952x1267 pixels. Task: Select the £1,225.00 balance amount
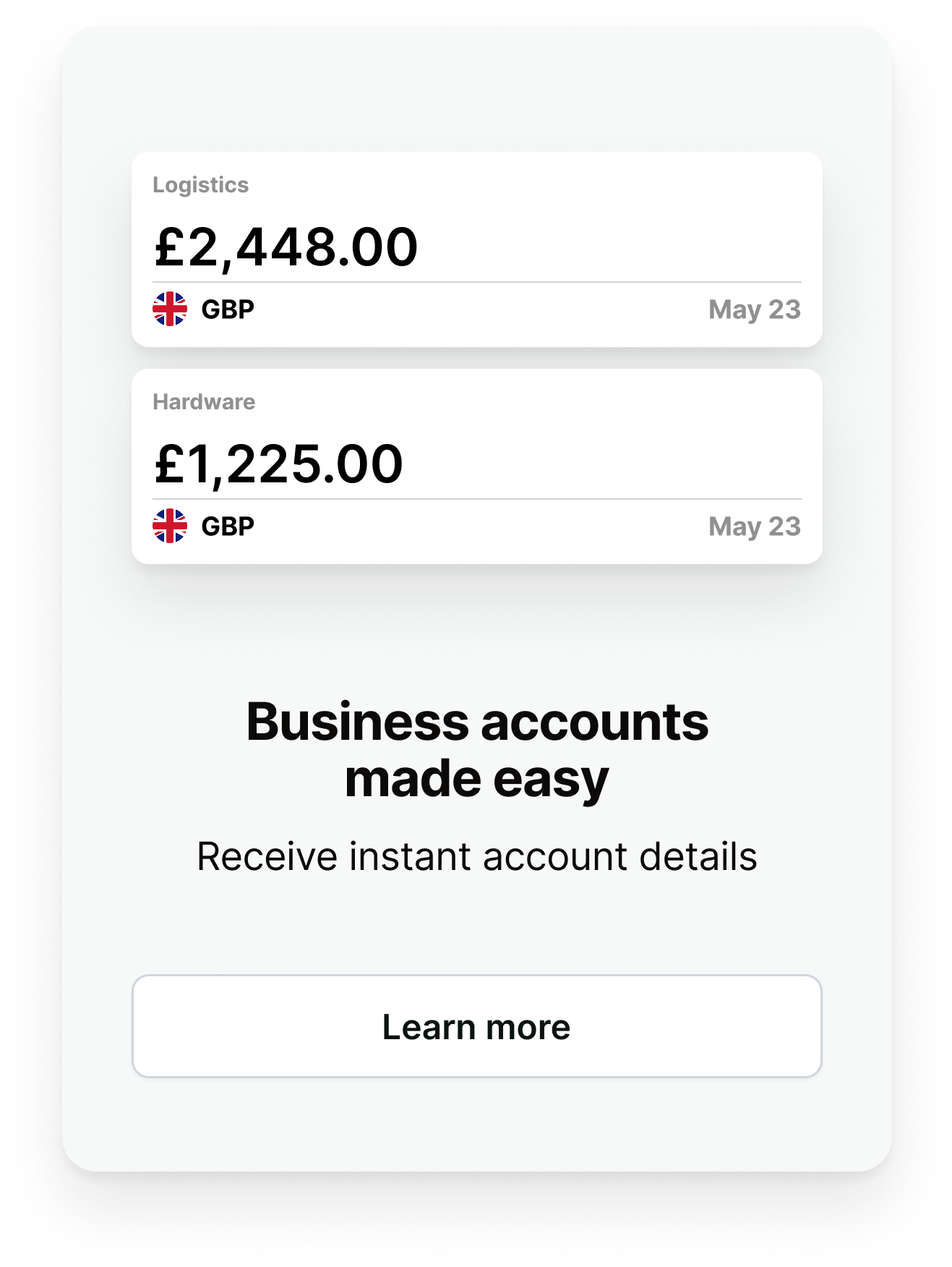pyautogui.click(x=279, y=464)
